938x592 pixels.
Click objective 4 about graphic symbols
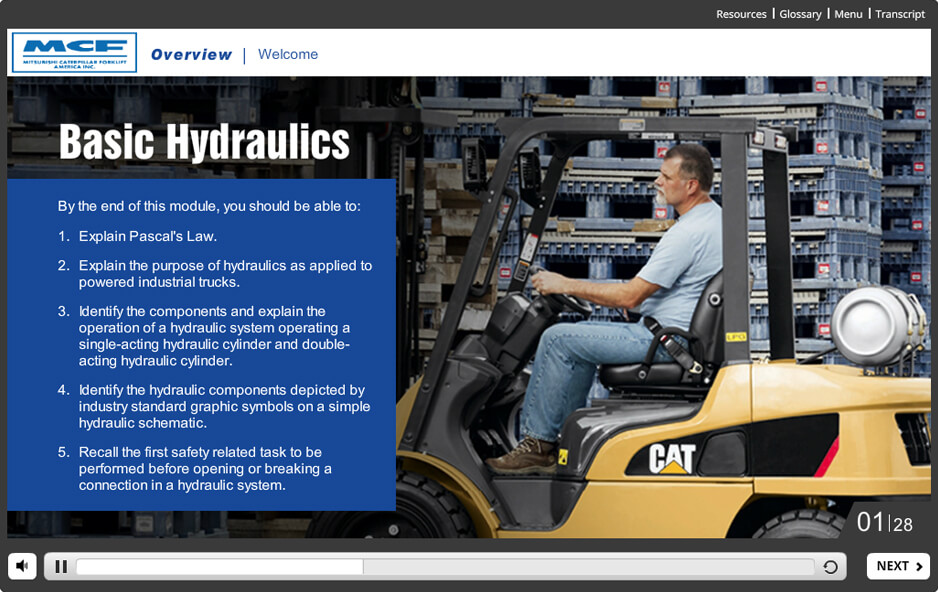click(x=224, y=406)
